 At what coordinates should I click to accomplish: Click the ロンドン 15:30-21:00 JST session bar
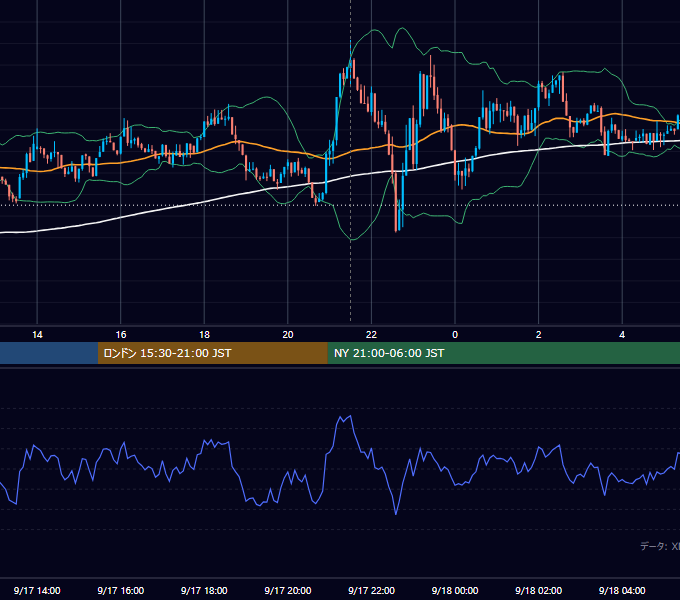[212, 353]
